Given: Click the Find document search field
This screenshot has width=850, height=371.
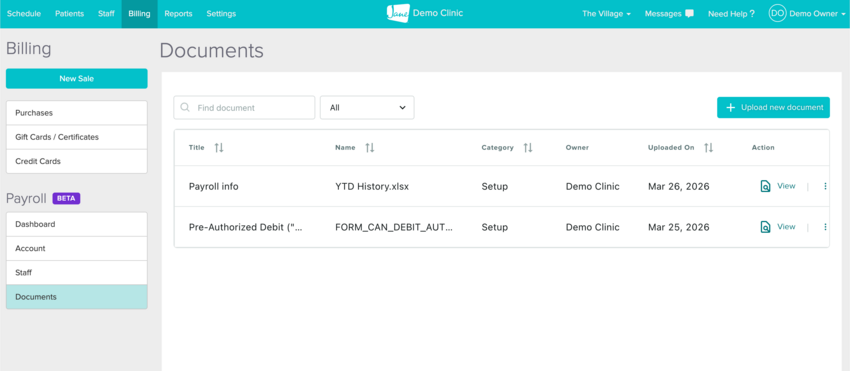Looking at the screenshot, I should click(x=244, y=107).
